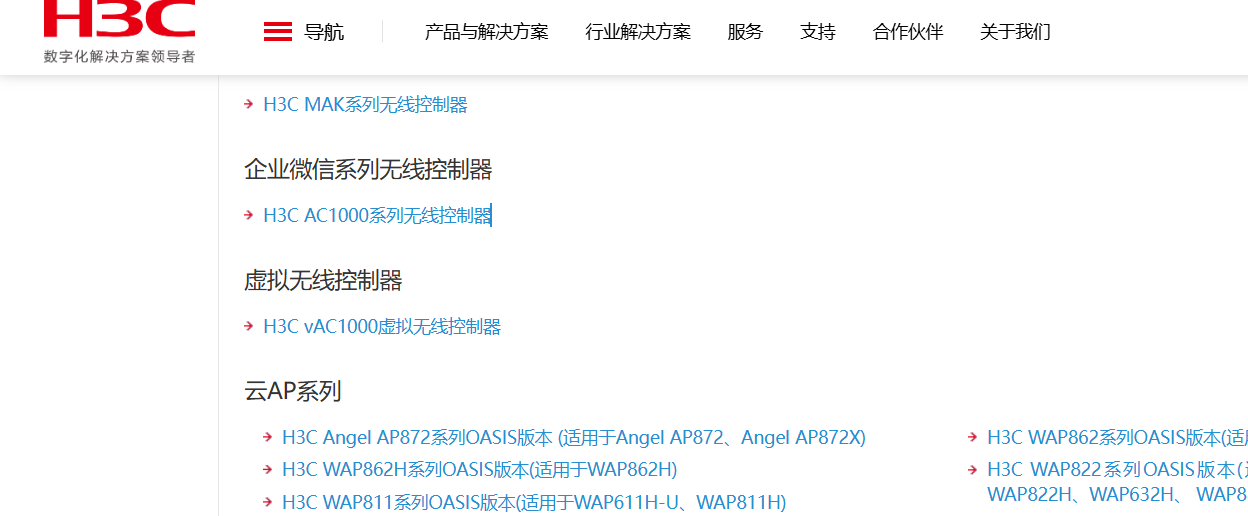Open the 行业解决方案 menu
This screenshot has height=516, width=1248.
(638, 32)
